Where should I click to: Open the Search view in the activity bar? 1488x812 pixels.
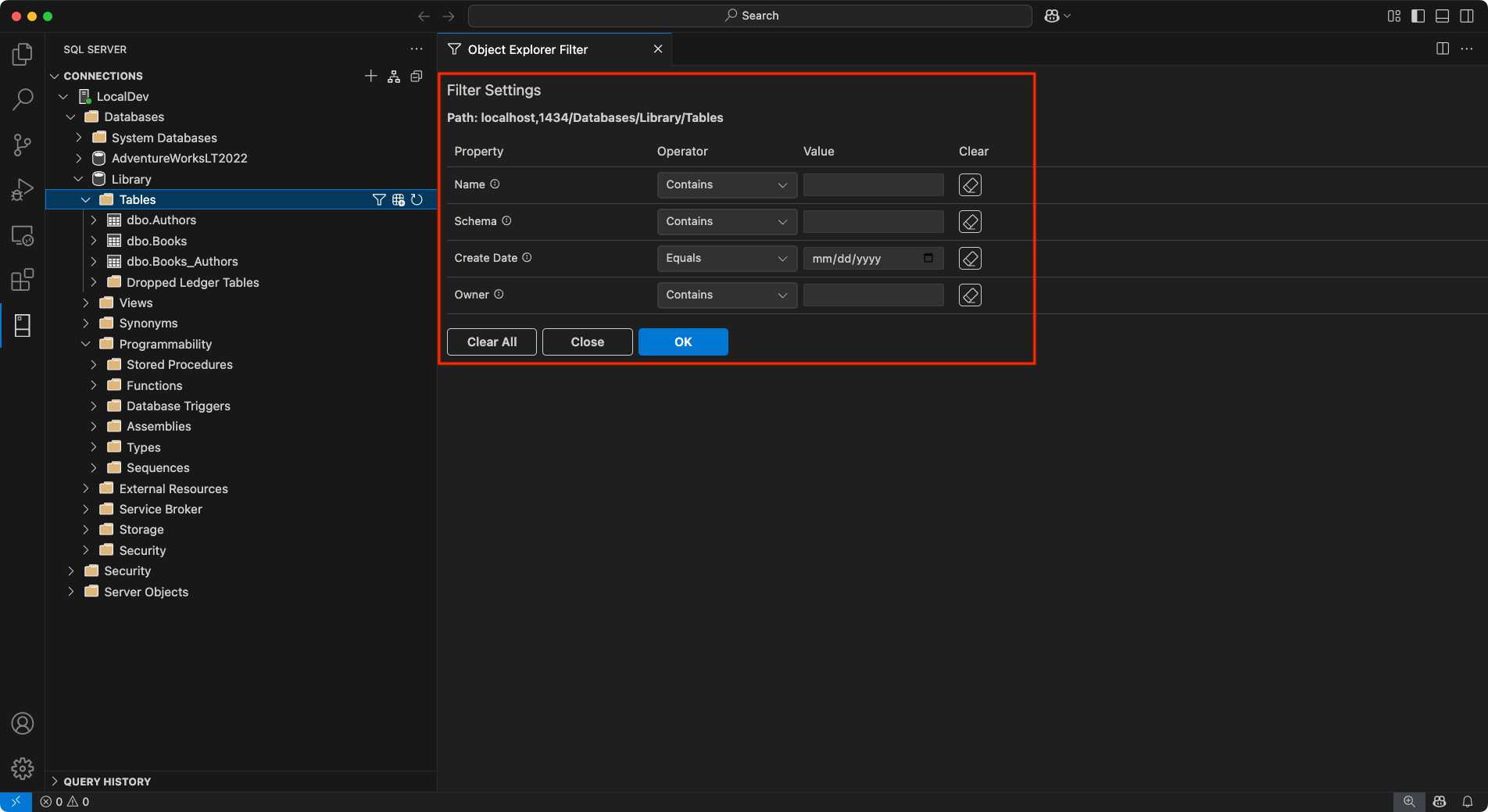pos(23,99)
